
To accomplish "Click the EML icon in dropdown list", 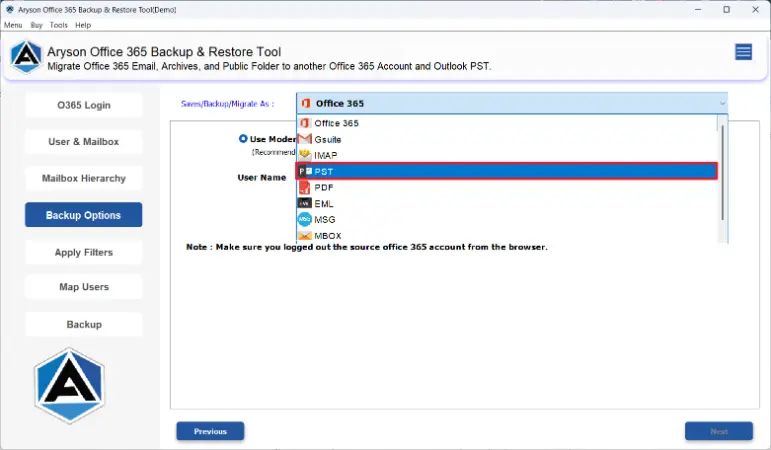I will 305,203.
